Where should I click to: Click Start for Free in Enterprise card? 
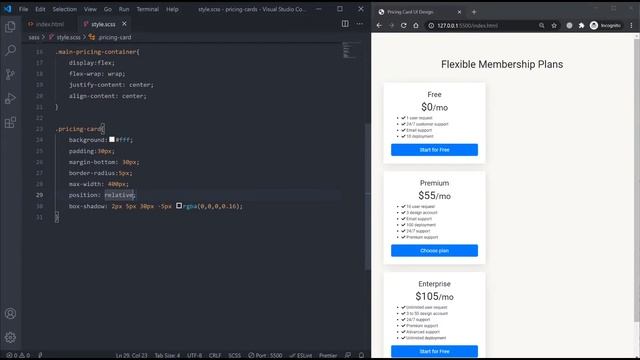[434, 351]
